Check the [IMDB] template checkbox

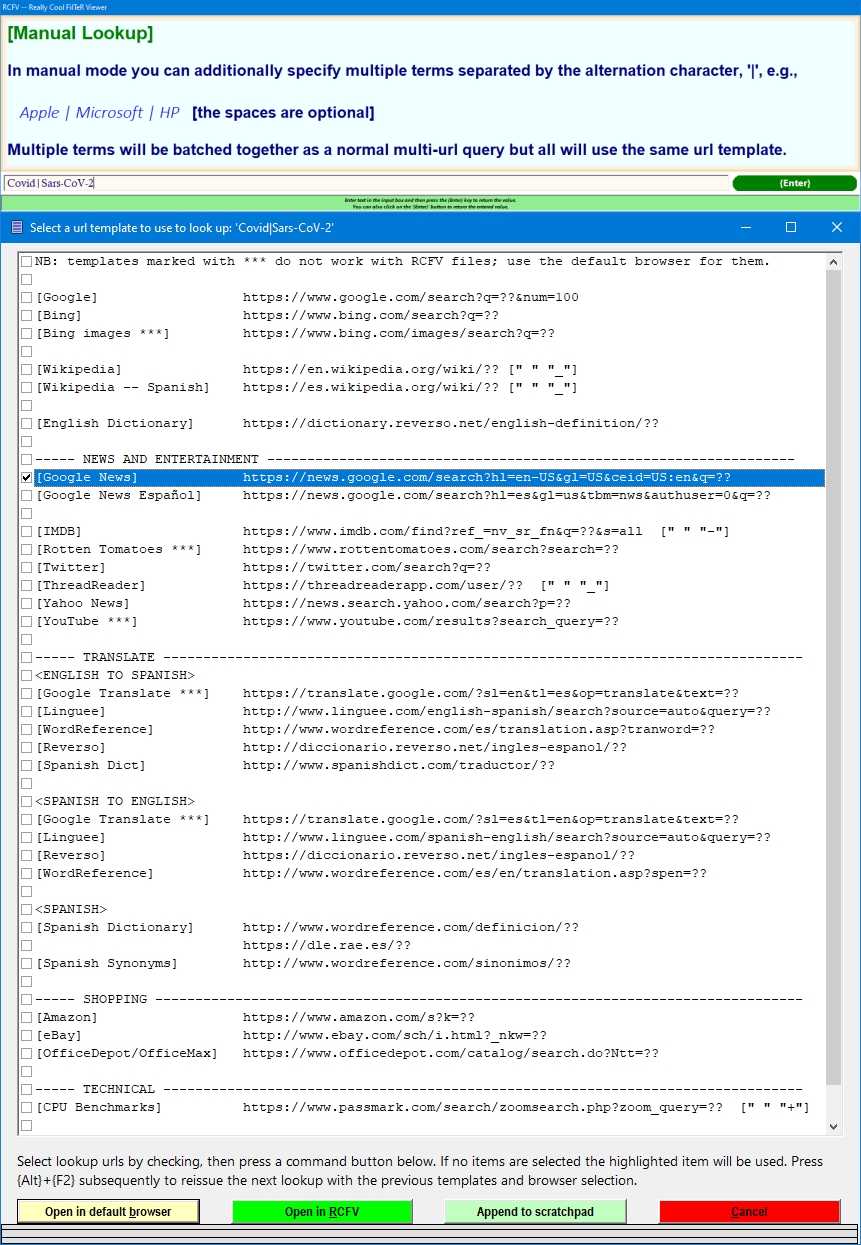26,531
